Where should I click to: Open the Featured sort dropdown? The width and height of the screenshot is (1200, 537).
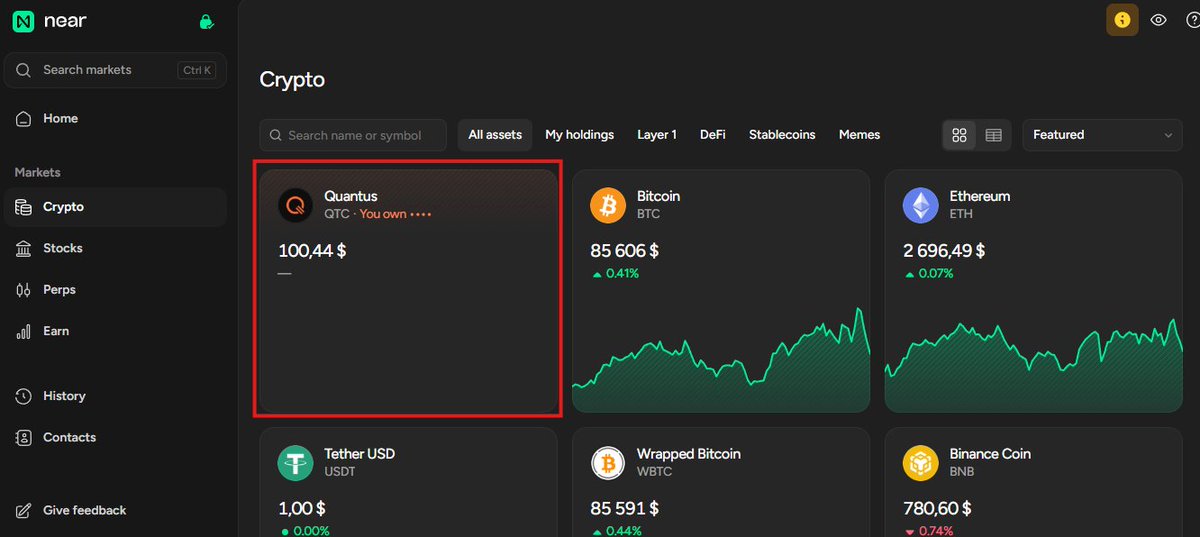pos(1102,135)
